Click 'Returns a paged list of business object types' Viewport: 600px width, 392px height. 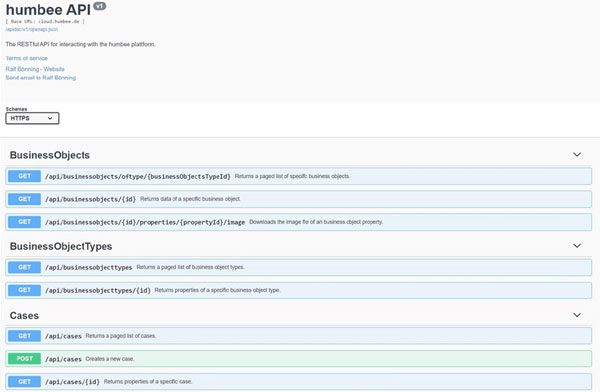pos(190,267)
